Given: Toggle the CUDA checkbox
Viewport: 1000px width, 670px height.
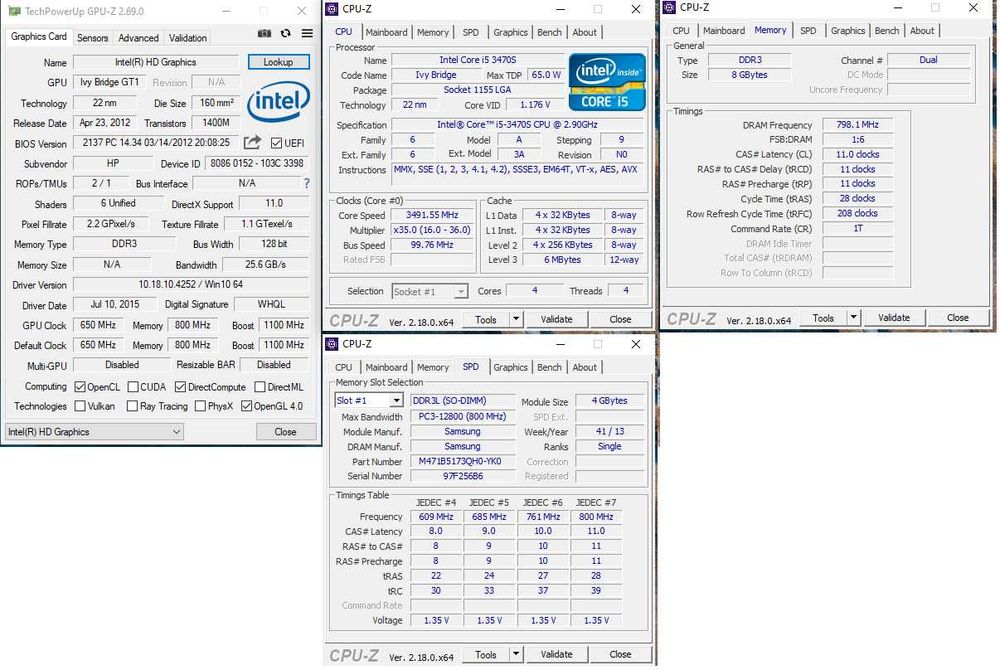Looking at the screenshot, I should pyautogui.click(x=133, y=387).
